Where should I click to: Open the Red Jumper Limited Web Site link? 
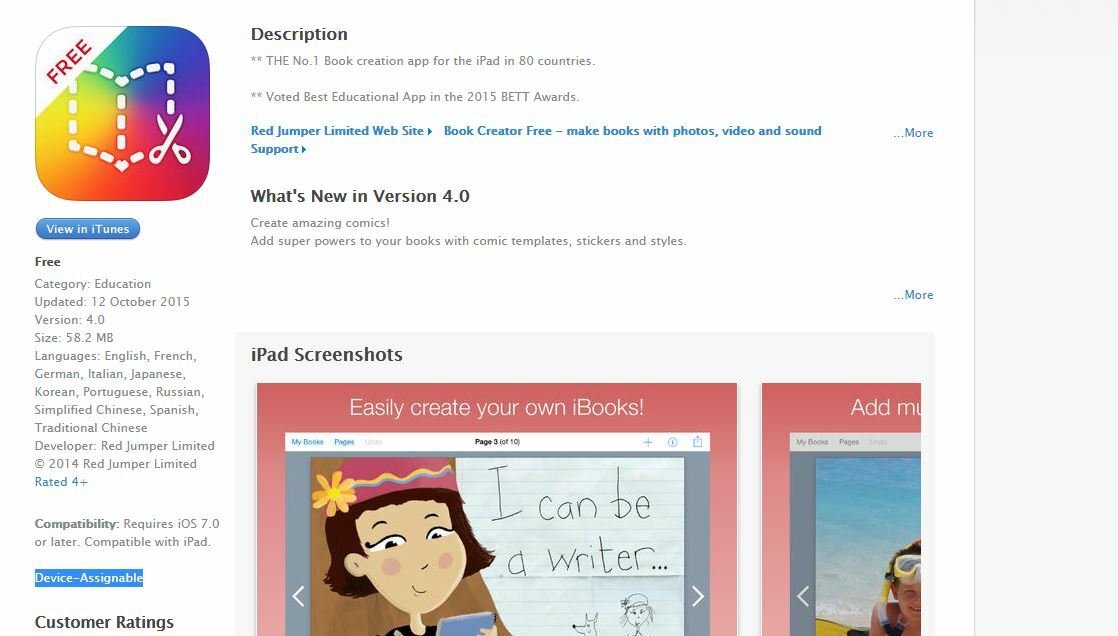pyautogui.click(x=342, y=130)
